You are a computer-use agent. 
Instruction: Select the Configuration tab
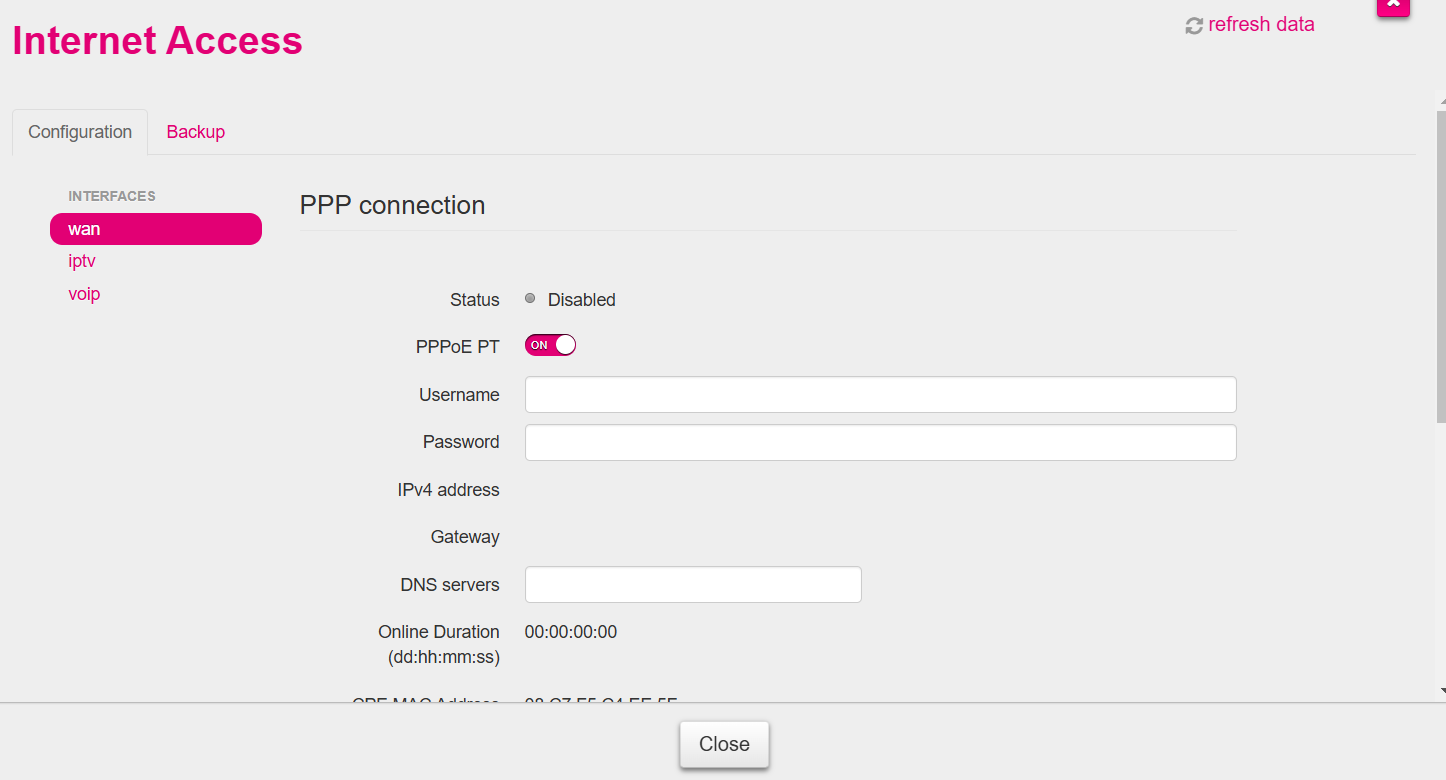80,132
